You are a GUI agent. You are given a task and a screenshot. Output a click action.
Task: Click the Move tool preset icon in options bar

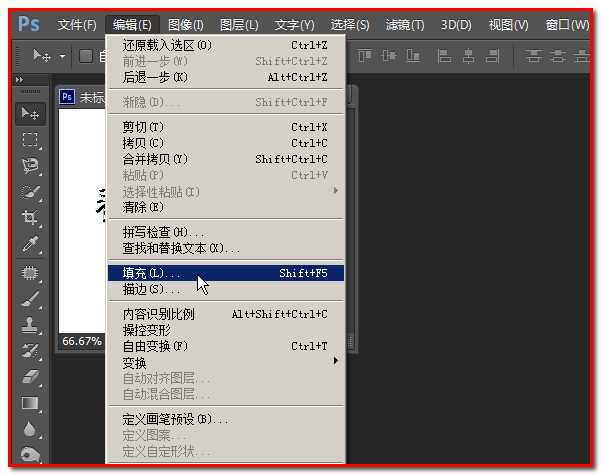click(x=41, y=56)
